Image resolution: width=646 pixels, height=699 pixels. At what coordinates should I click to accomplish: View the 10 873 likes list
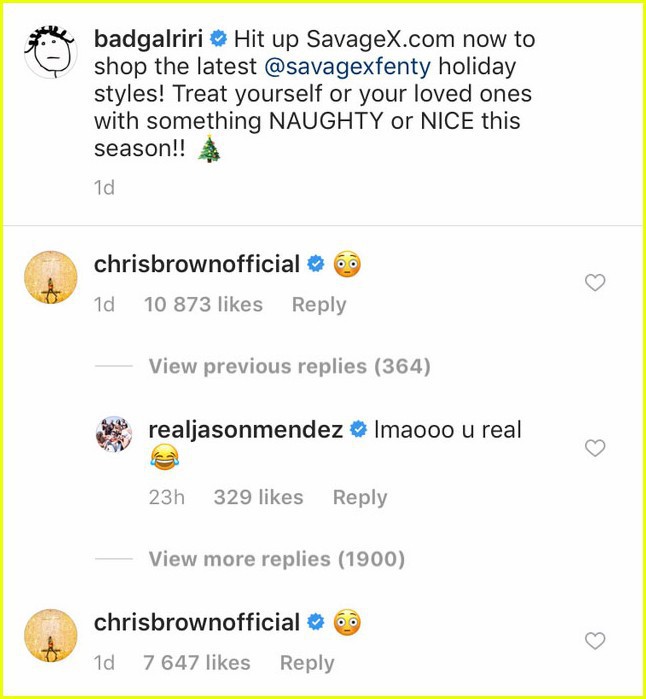coord(203,305)
